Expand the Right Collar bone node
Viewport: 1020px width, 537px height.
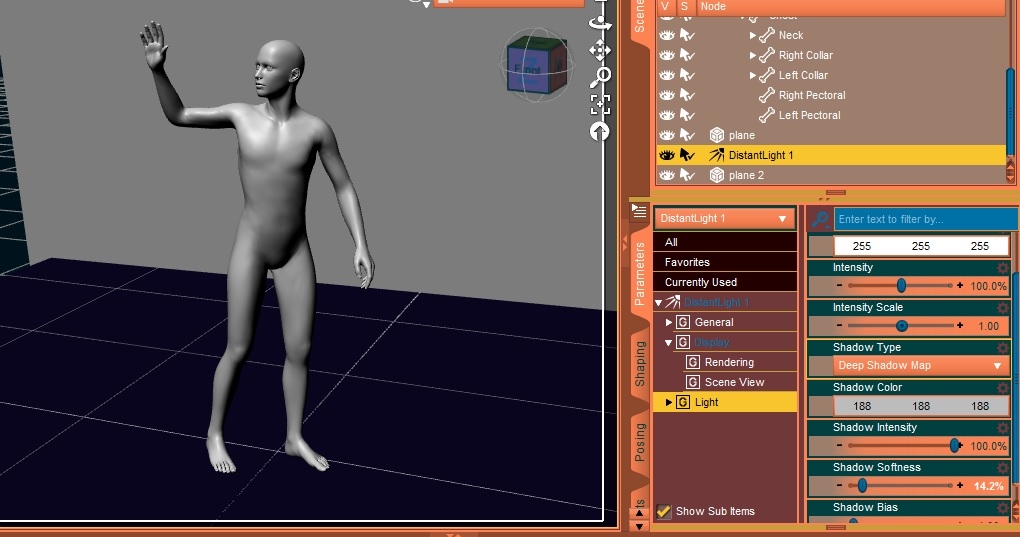(x=753, y=55)
